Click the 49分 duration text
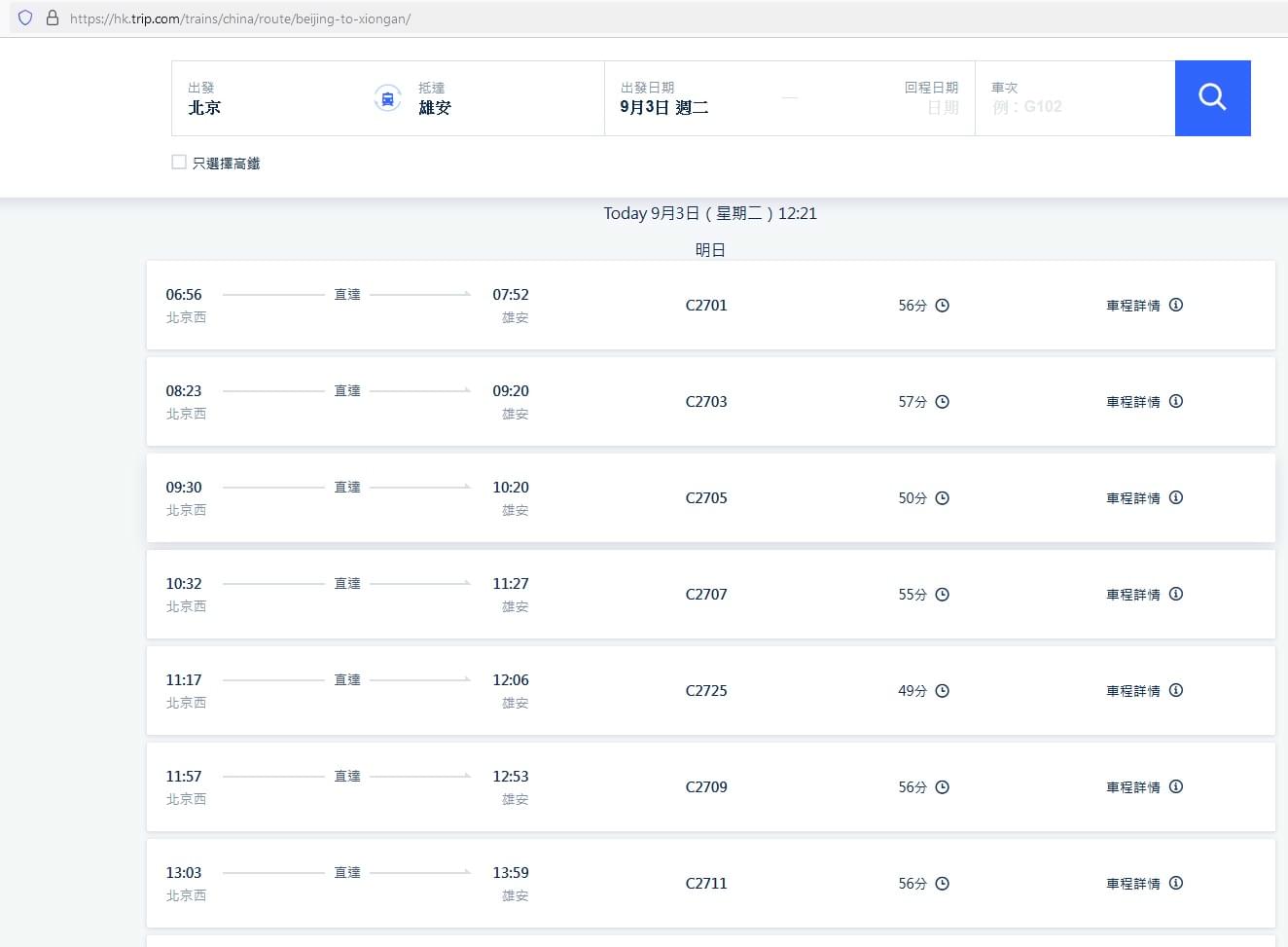This screenshot has height=947, width=1288. 912,691
